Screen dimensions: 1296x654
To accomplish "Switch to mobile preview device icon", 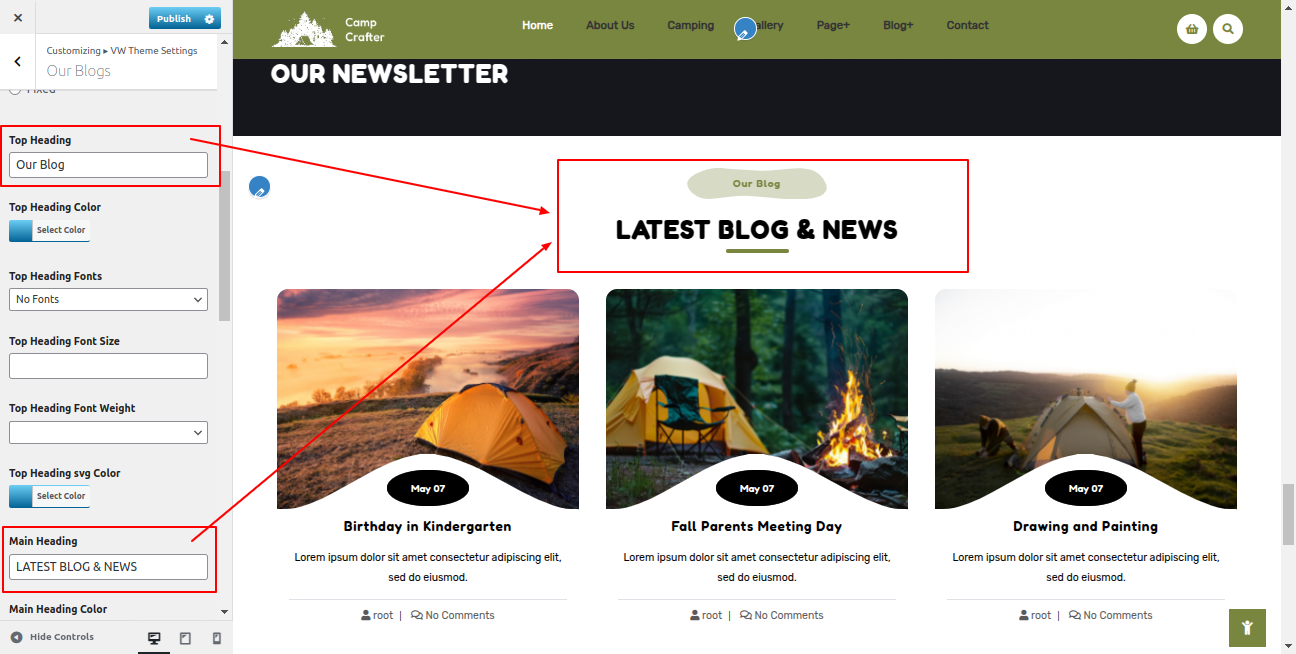I will [x=216, y=638].
